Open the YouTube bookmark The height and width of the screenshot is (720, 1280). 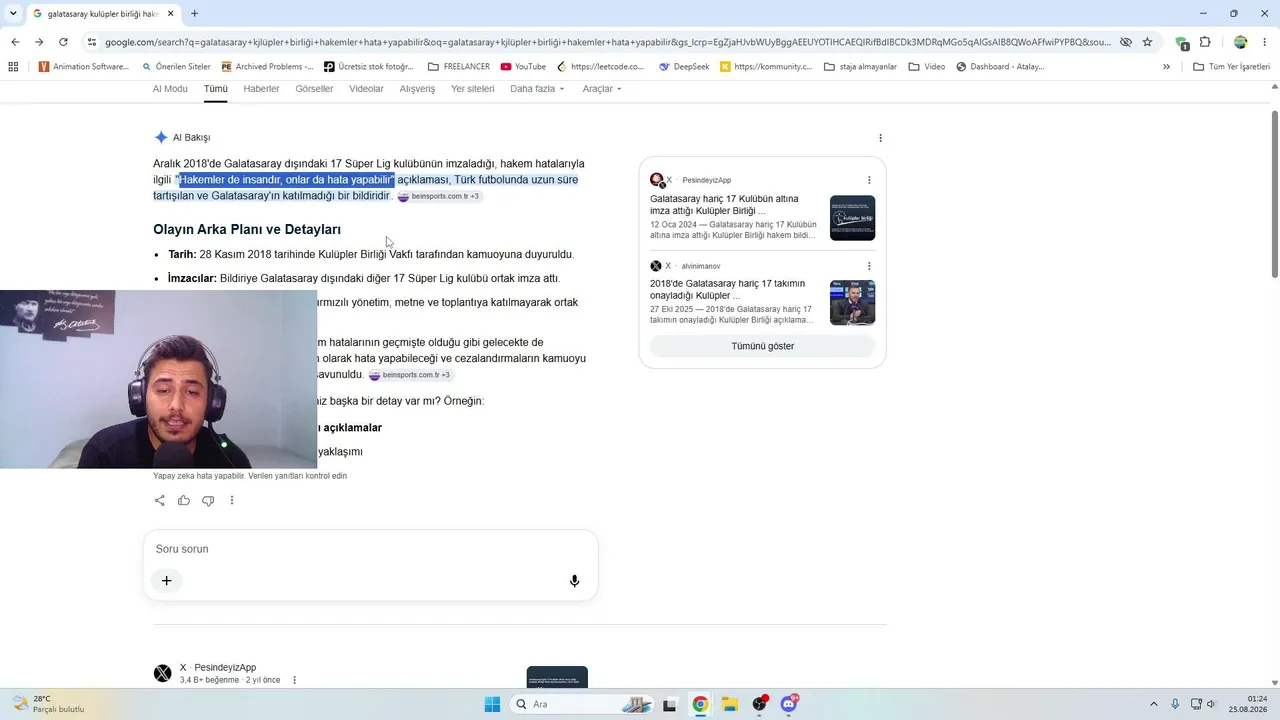[x=523, y=67]
